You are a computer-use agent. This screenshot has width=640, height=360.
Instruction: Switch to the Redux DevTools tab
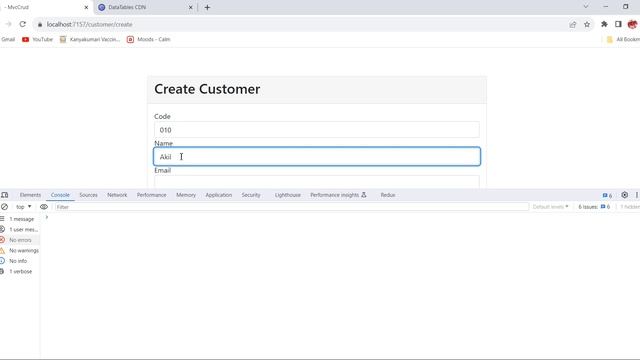(388, 195)
